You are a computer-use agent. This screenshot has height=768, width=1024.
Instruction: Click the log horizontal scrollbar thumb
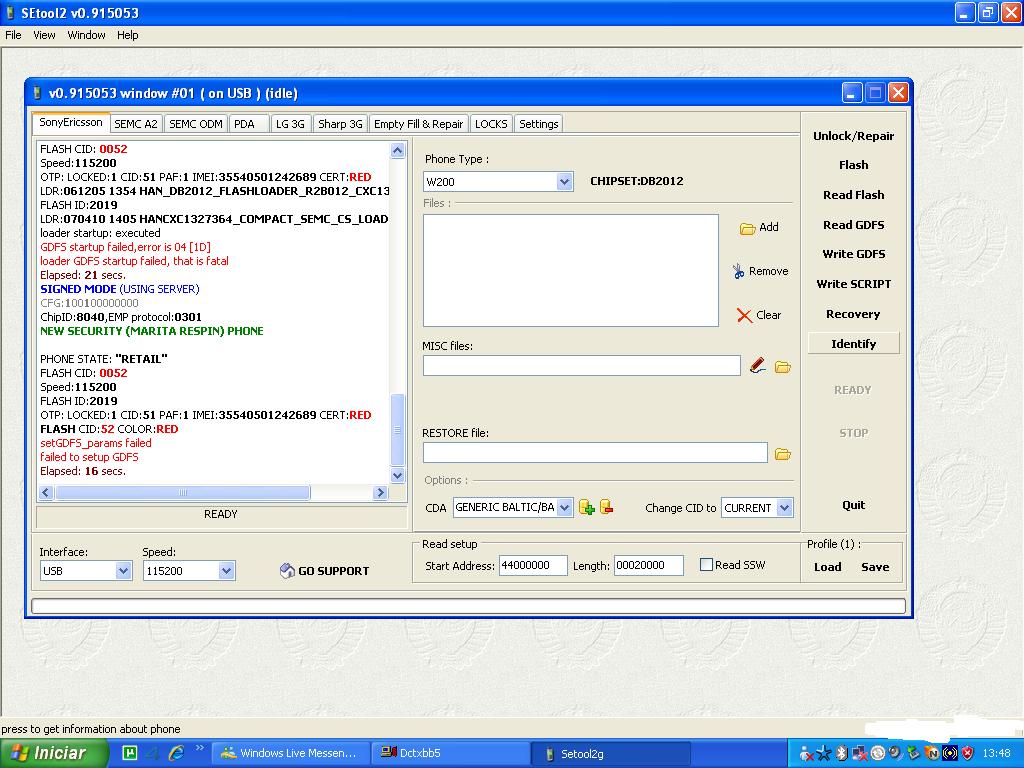pyautogui.click(x=182, y=492)
